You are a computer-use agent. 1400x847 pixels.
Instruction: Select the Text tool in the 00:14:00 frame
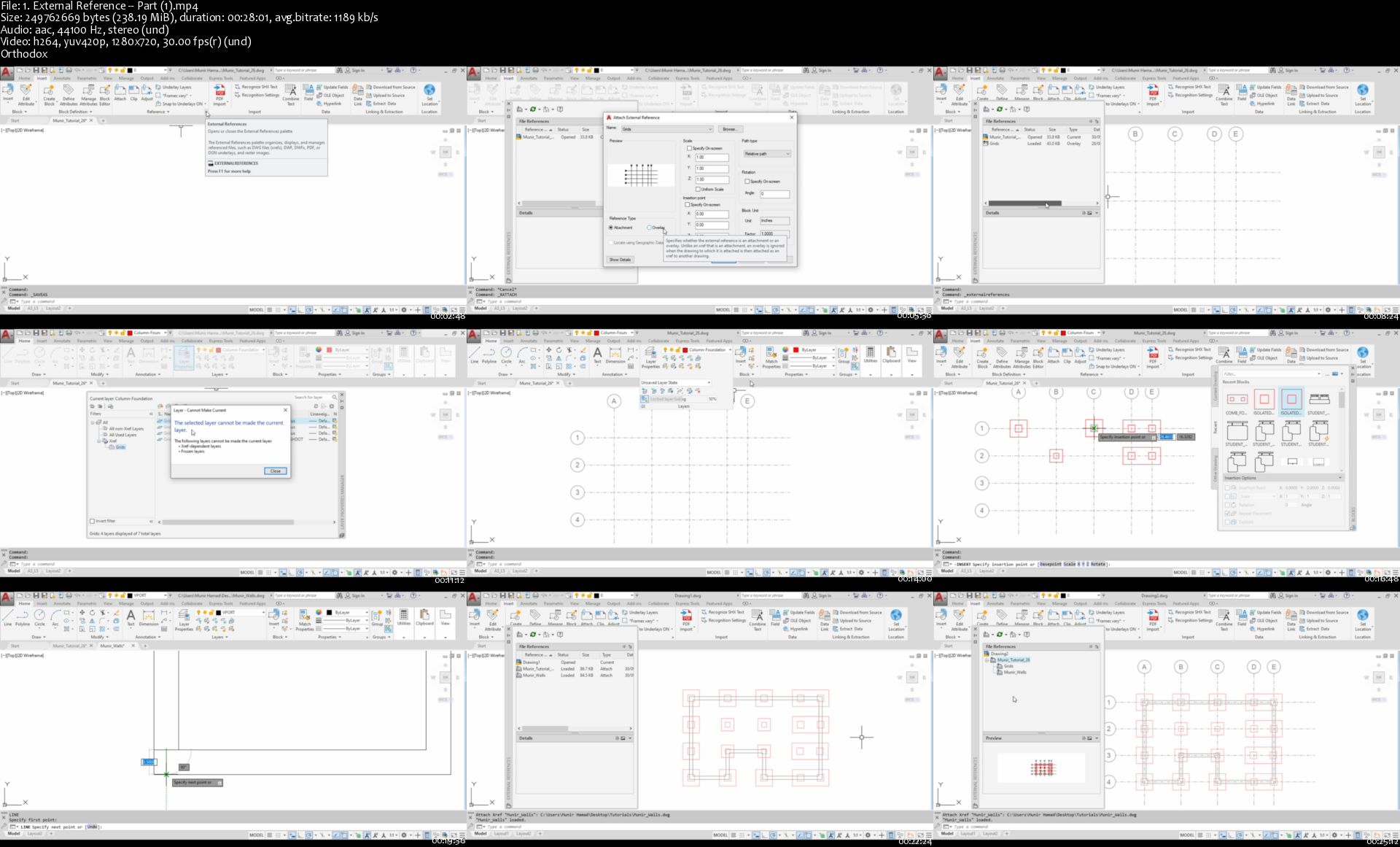click(x=597, y=355)
